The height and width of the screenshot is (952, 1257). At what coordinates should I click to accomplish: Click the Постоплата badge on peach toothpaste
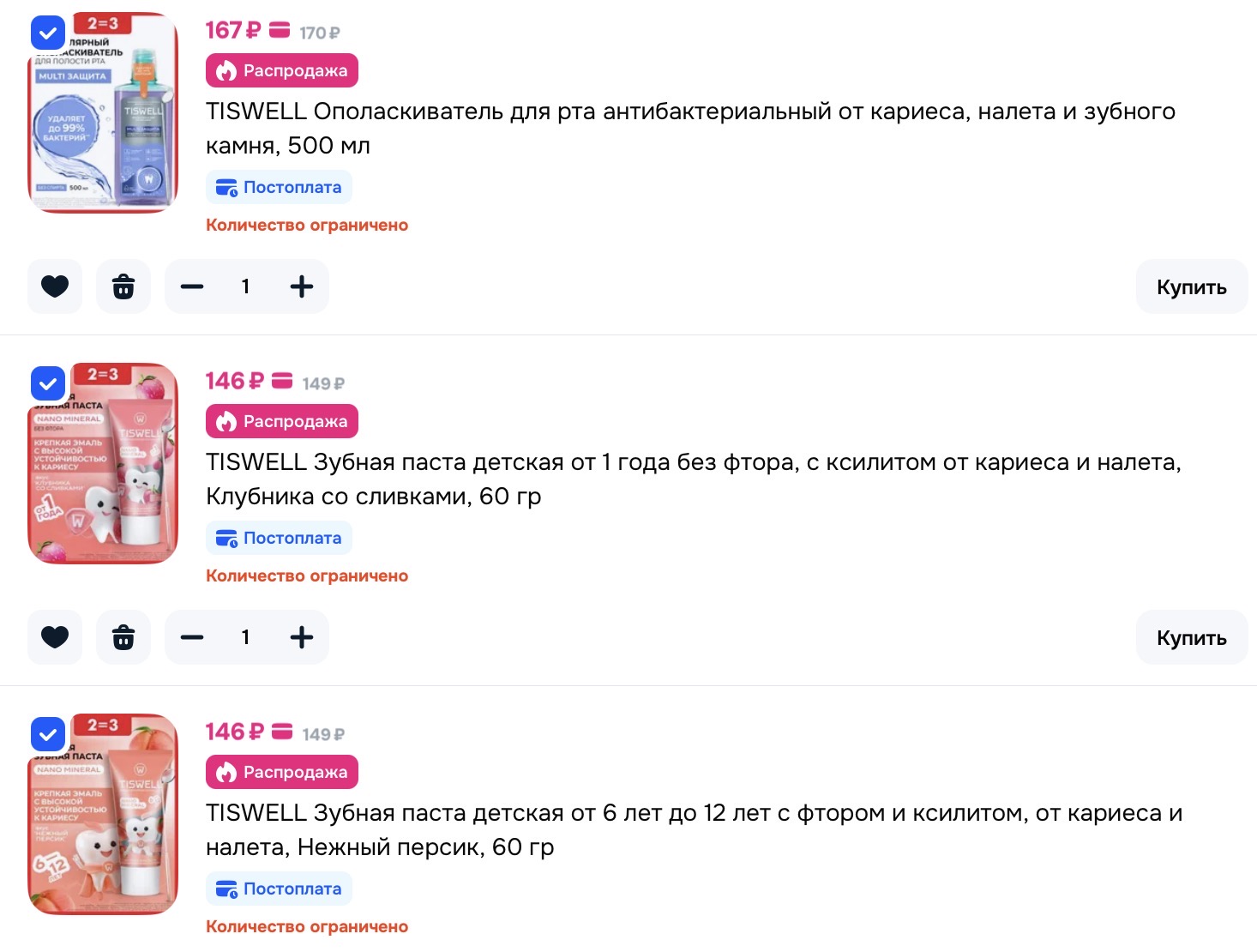tap(279, 889)
